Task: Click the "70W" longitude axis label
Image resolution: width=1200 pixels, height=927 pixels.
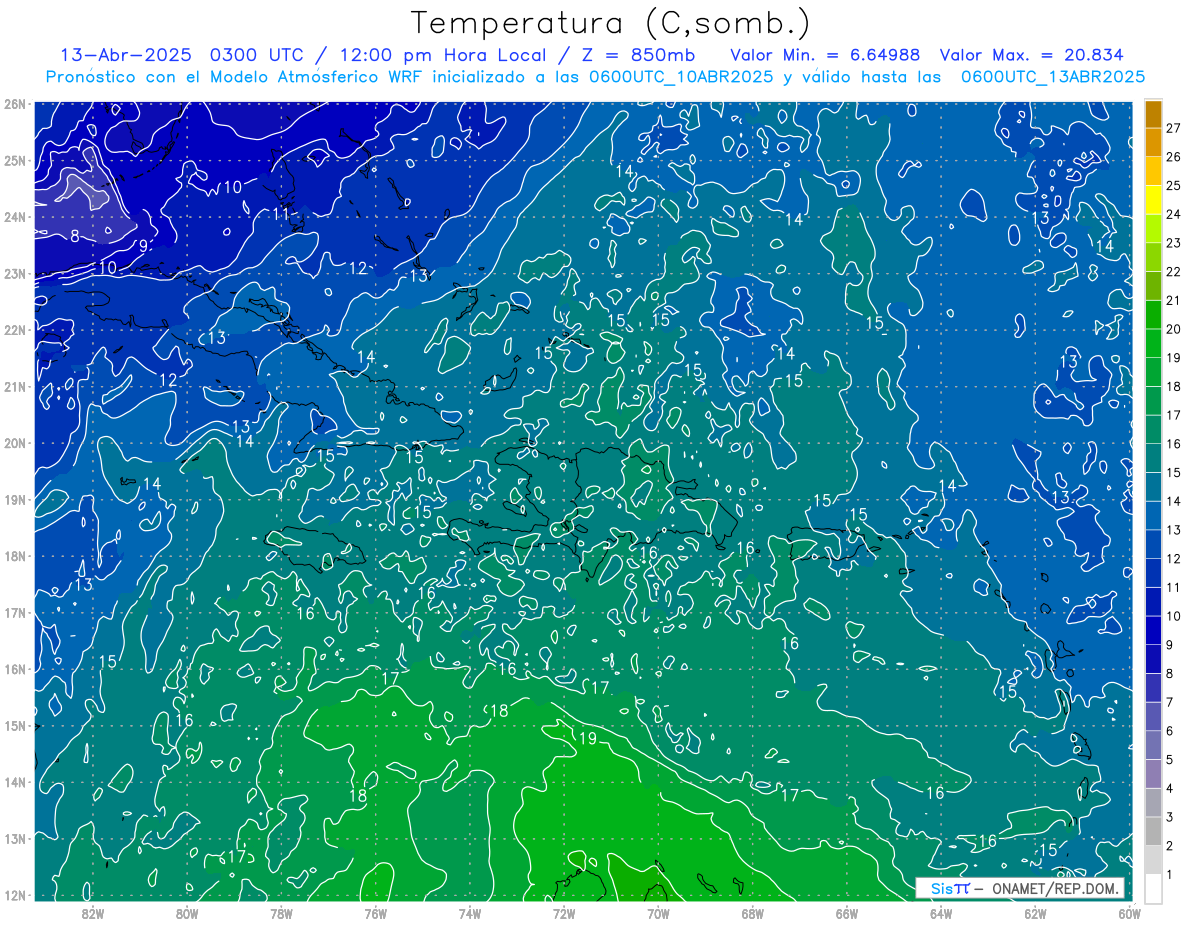Action: [658, 913]
